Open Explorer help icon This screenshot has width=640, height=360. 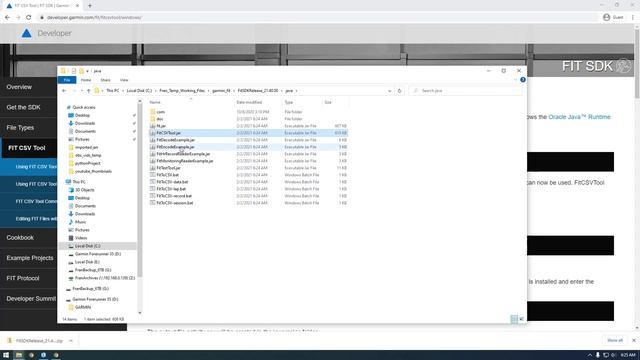click(522, 80)
